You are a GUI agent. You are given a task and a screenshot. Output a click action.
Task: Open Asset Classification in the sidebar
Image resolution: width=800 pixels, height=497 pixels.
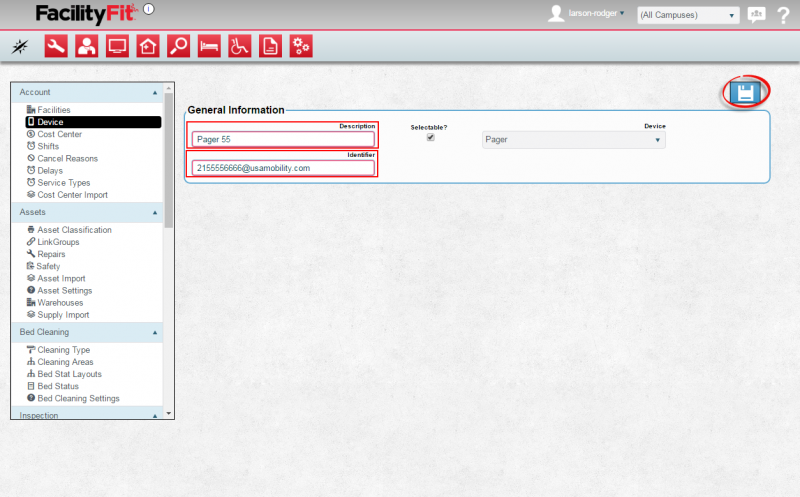pyautogui.click(x=74, y=230)
